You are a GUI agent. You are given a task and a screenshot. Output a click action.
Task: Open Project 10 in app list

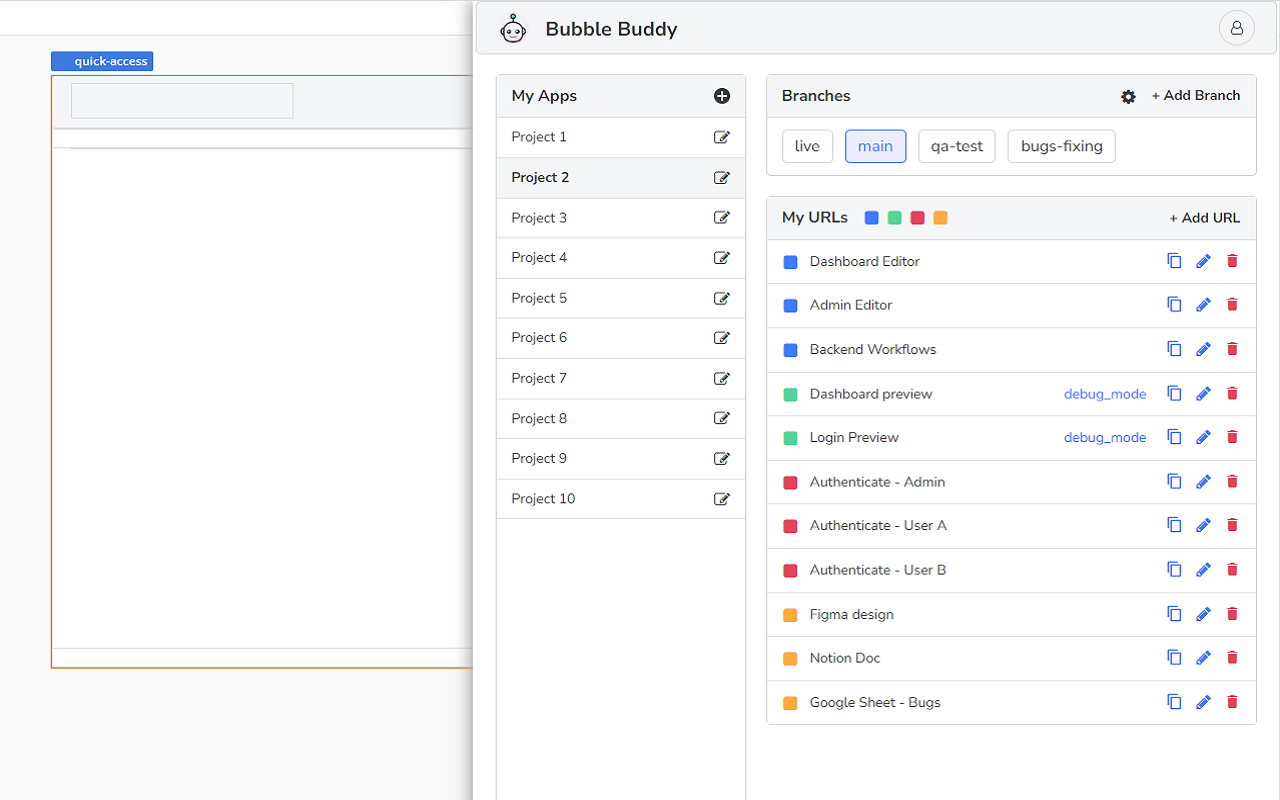click(x=543, y=499)
